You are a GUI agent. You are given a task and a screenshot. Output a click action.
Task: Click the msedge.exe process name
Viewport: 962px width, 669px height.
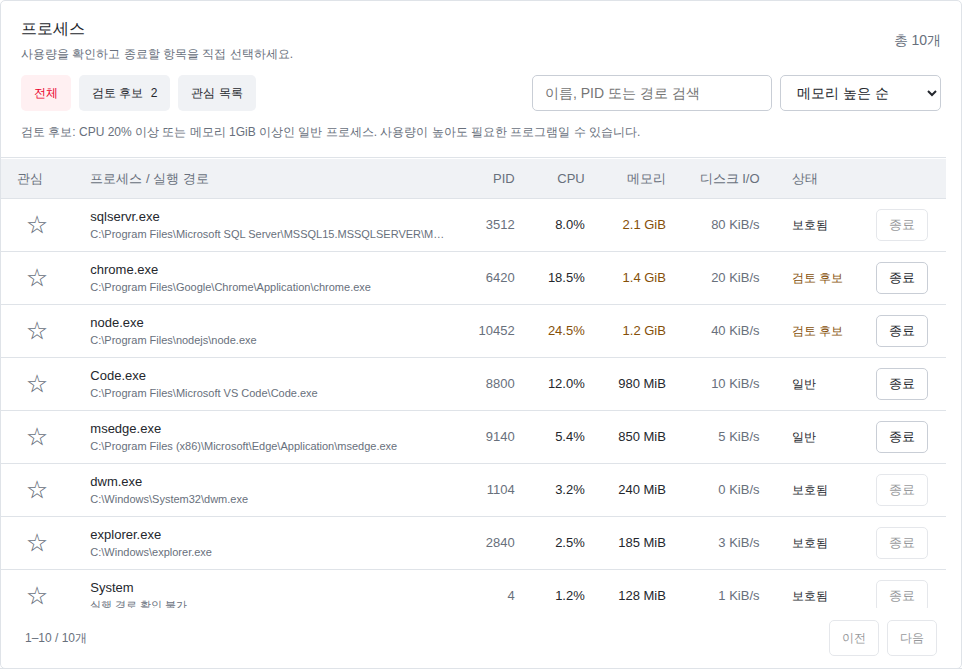[x=125, y=428]
